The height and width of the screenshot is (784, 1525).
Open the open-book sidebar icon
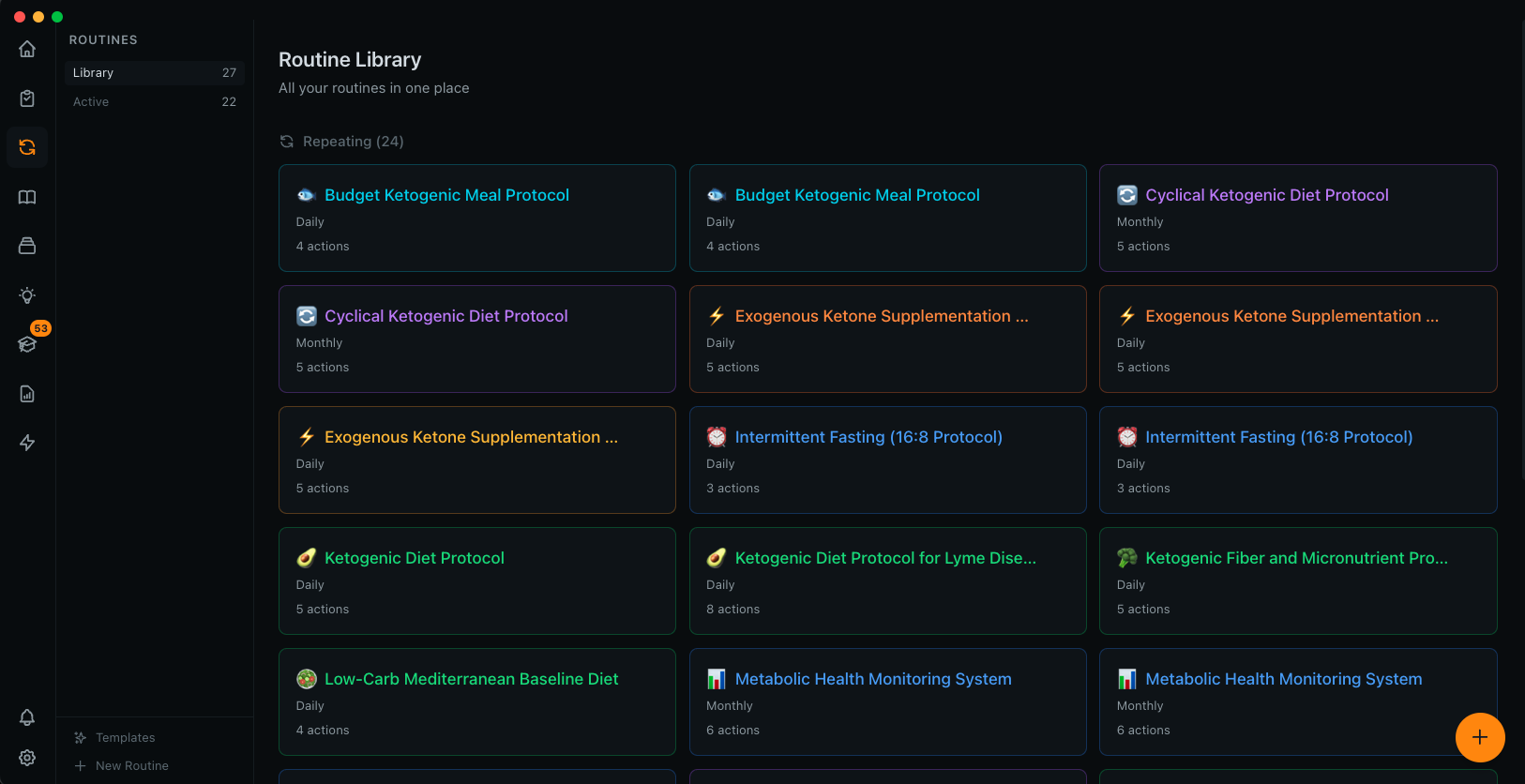[27, 197]
